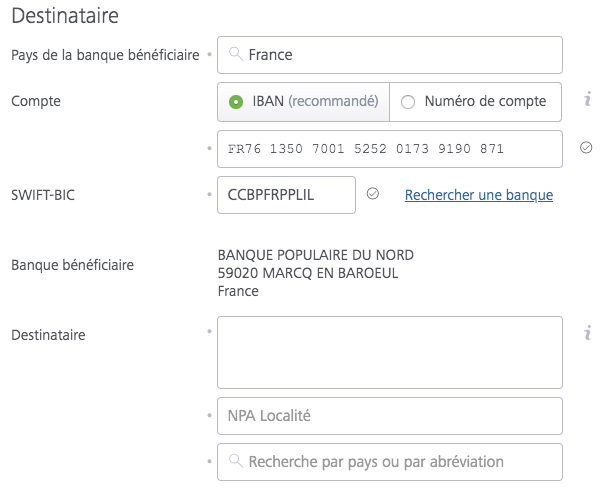
Task: Click the 'Compte' field label
Action: (x=35, y=101)
